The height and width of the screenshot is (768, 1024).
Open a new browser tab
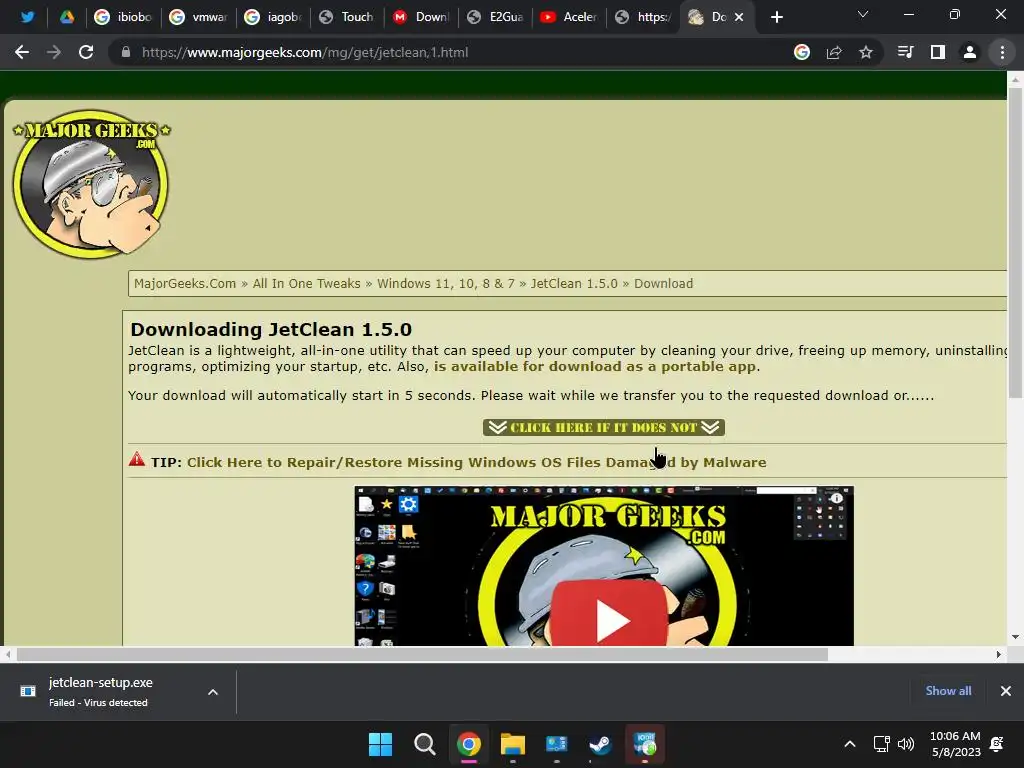(x=776, y=17)
